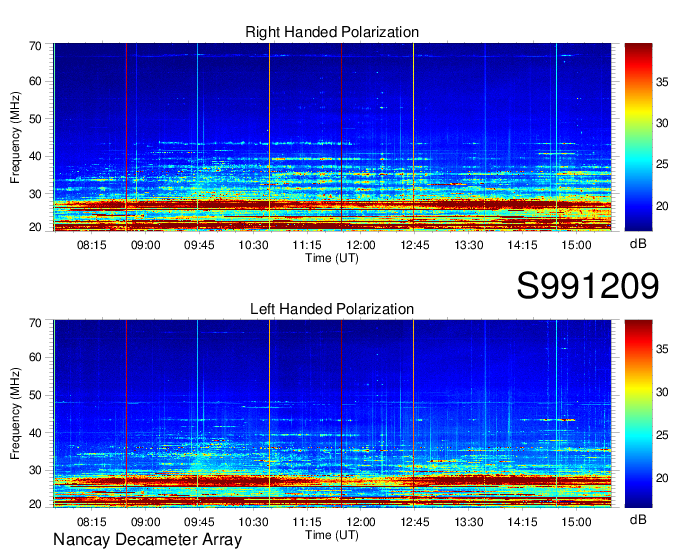Click the 35 dB tick on upper colorbar
This screenshot has height=552, width=680.
tap(662, 82)
